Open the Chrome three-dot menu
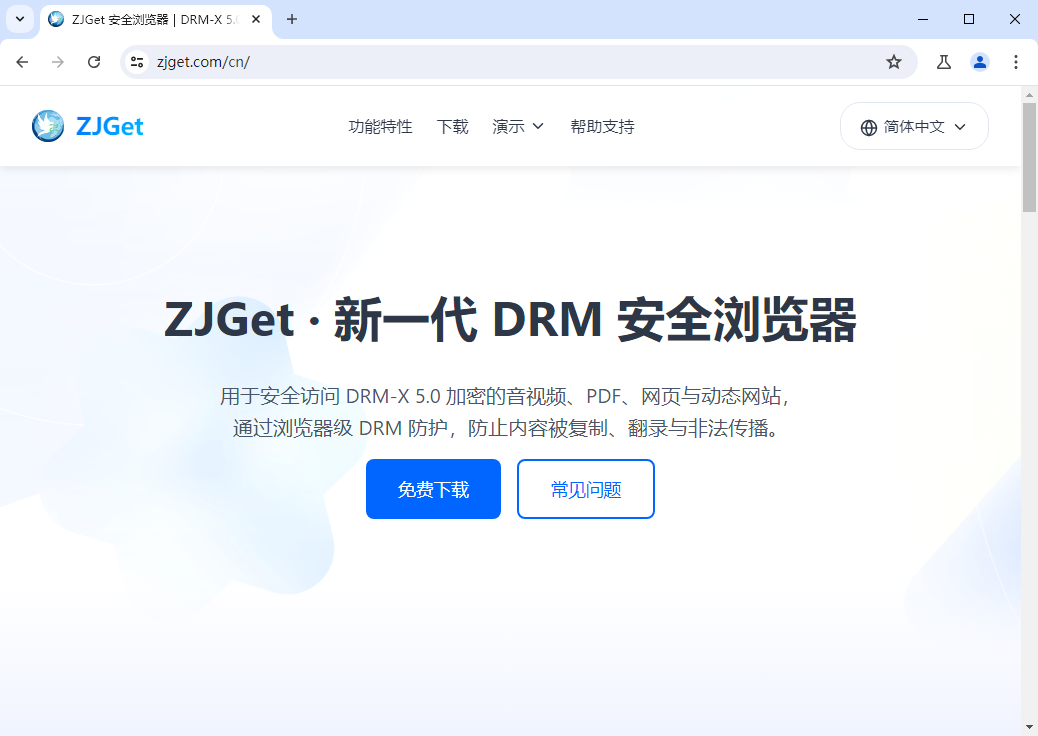Image resolution: width=1038 pixels, height=736 pixels. point(1015,62)
